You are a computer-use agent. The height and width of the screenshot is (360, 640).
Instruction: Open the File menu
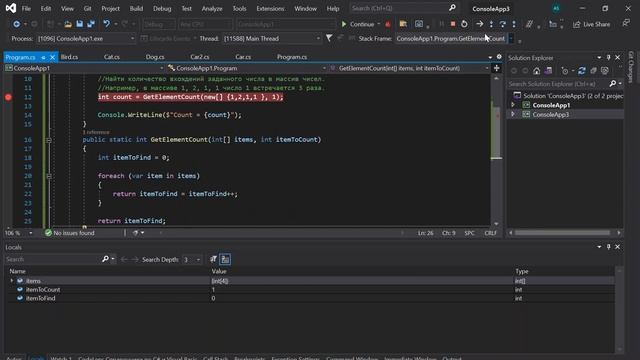(26, 8)
